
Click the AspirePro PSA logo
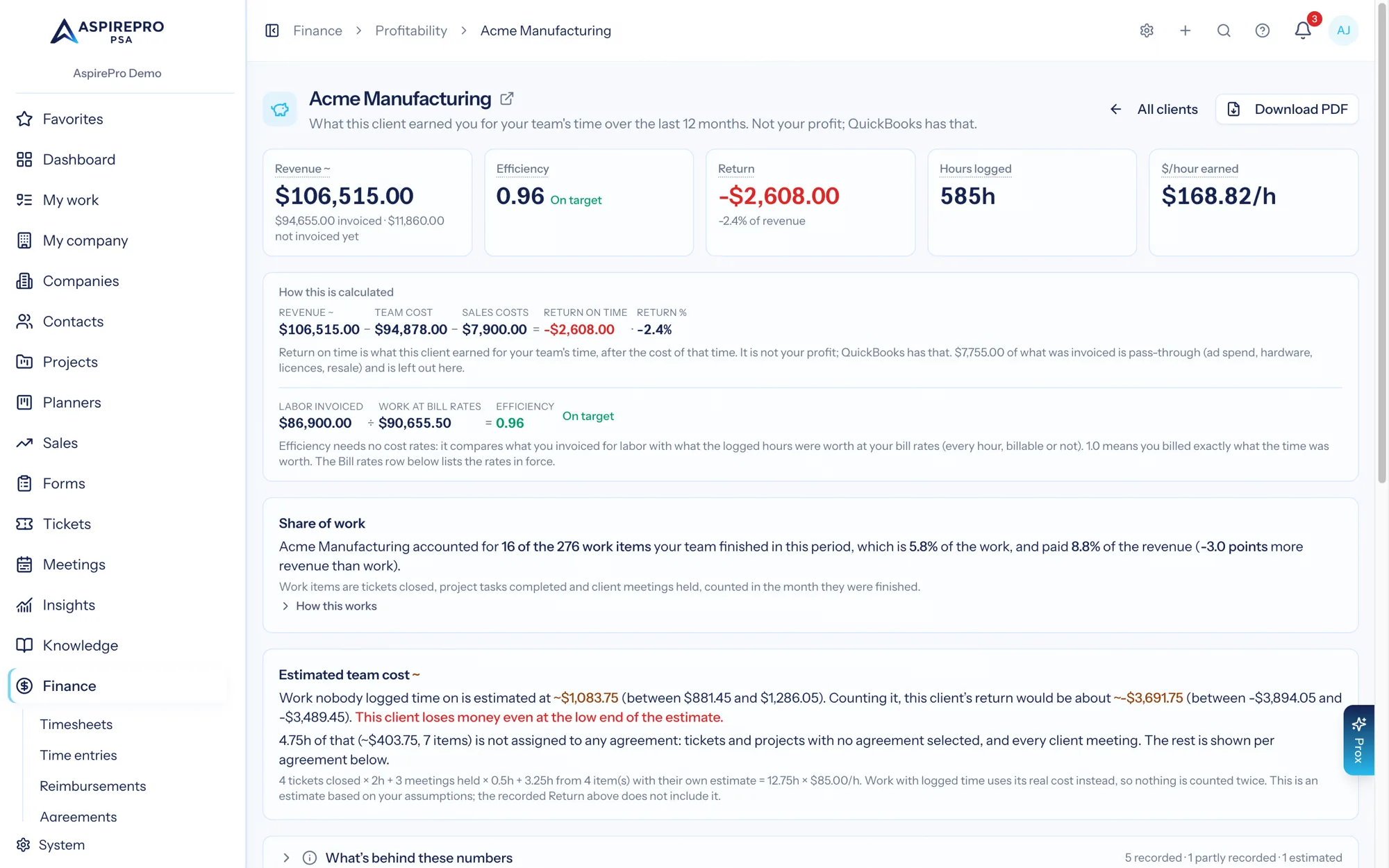[108, 31]
